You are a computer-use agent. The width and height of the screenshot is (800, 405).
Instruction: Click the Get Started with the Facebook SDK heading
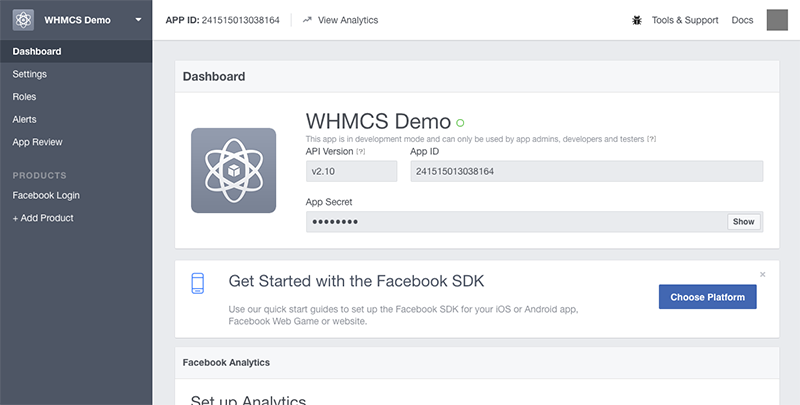(x=356, y=281)
